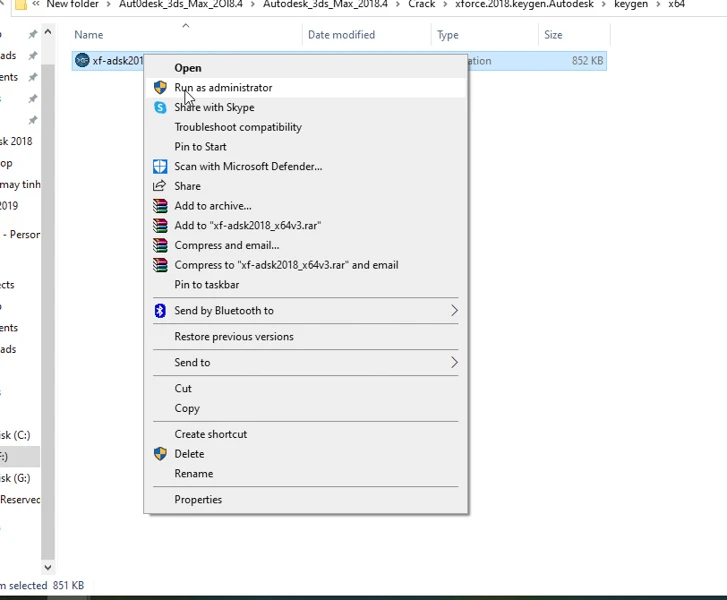Click the pin icon next to ents item
Screen dimensions: 727x600
click(x=32, y=77)
